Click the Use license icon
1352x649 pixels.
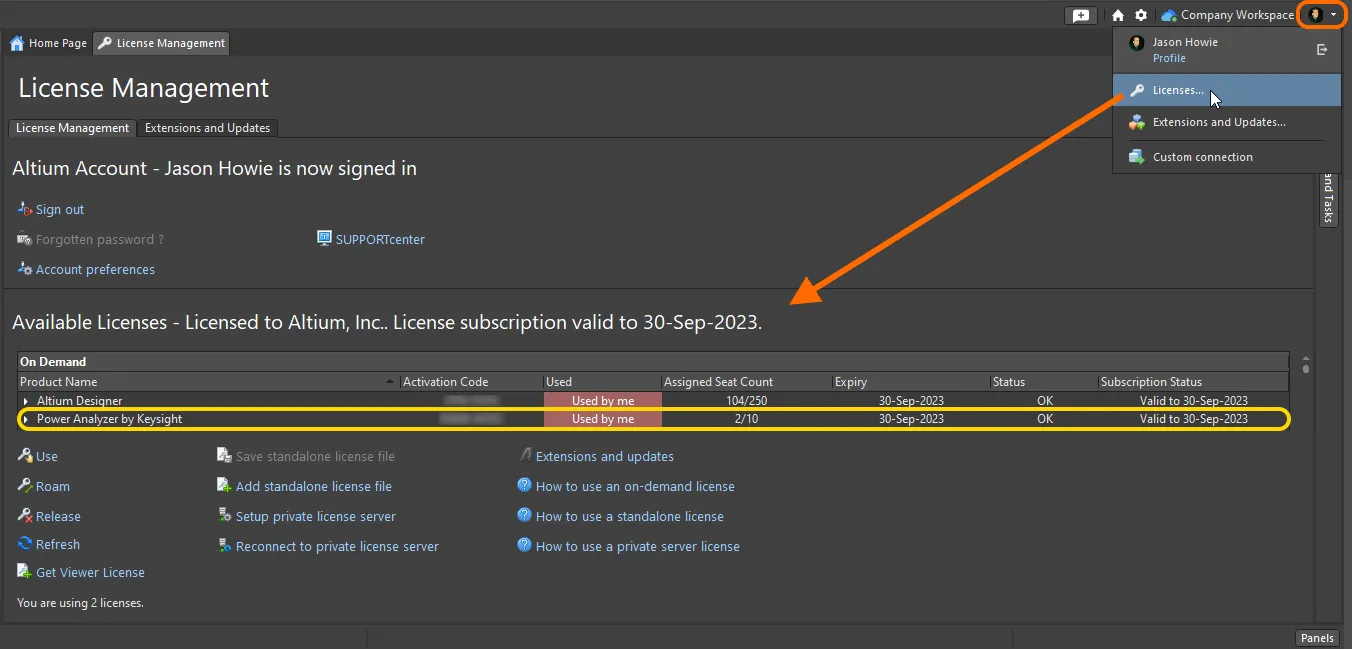coord(25,456)
